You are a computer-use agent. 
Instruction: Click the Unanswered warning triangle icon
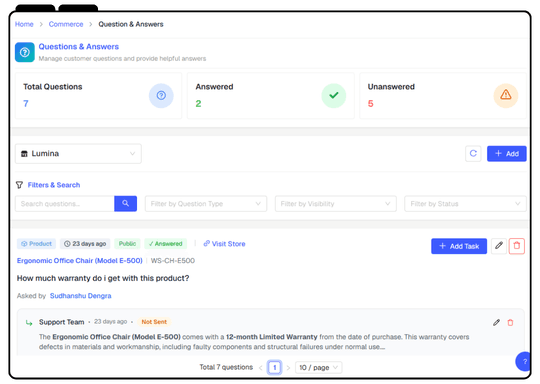click(x=506, y=95)
